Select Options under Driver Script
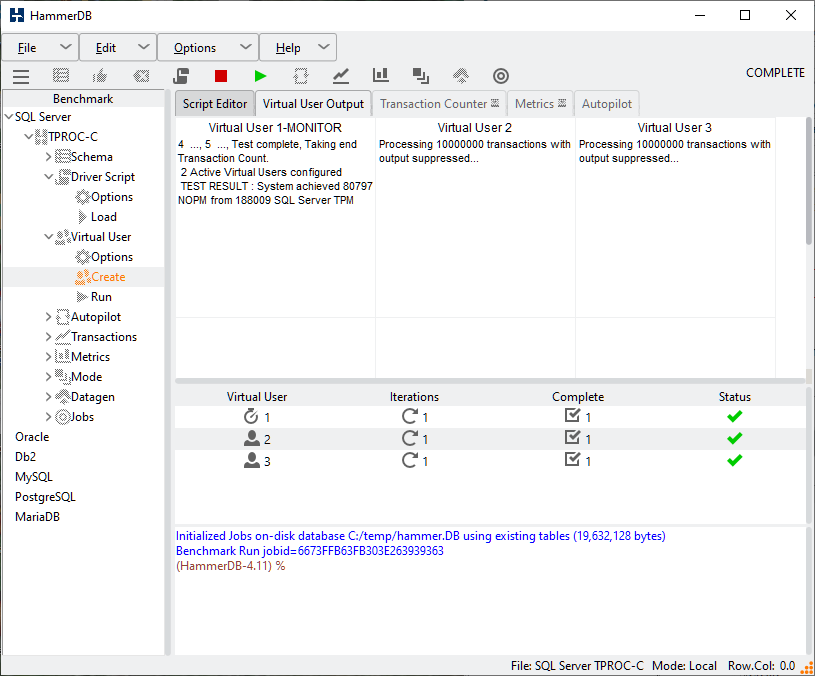This screenshot has width=815, height=676. [112, 197]
